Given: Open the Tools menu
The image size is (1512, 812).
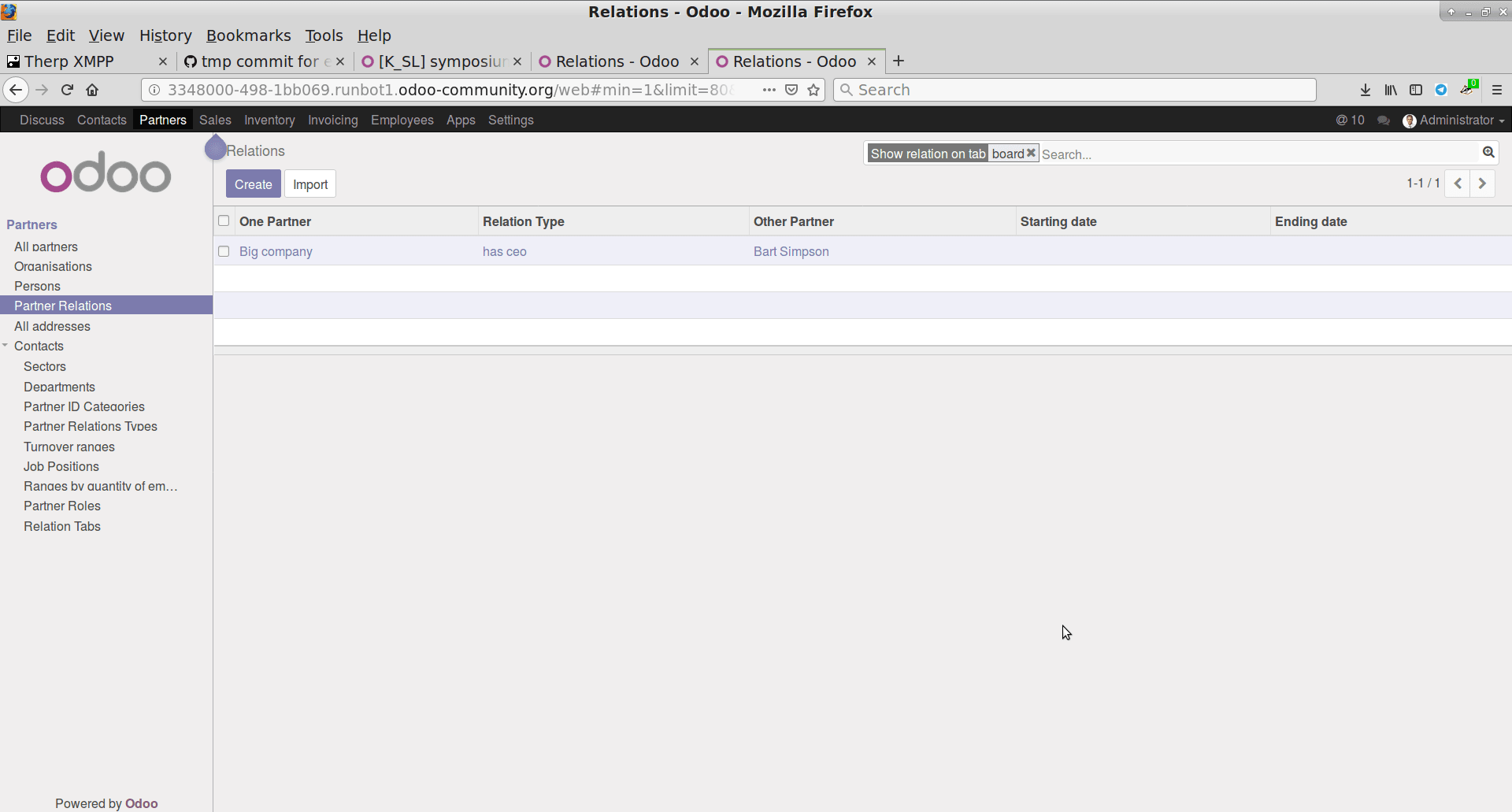Looking at the screenshot, I should click(324, 35).
